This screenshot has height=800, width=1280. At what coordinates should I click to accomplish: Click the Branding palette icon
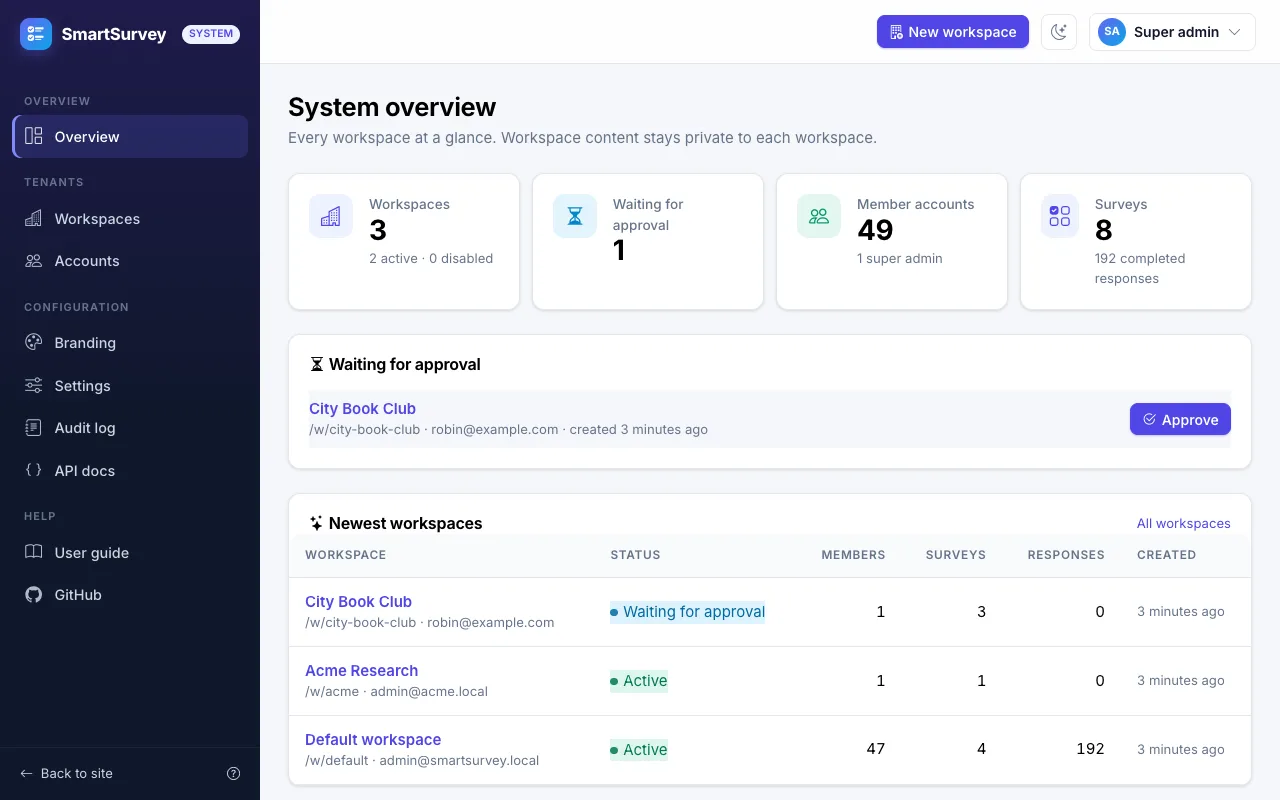pos(33,342)
